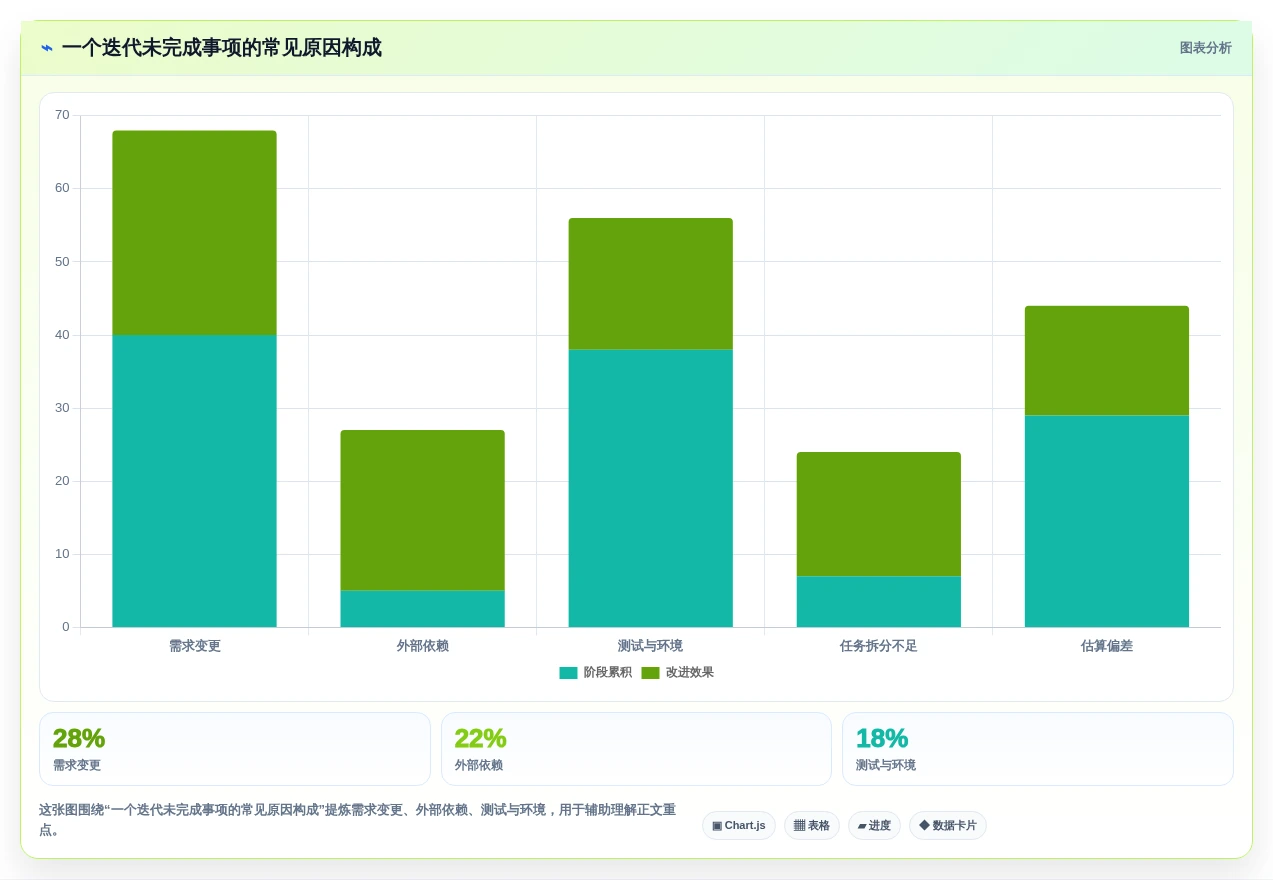Click the Chart.js tag chip
1273x880 pixels.
point(738,825)
